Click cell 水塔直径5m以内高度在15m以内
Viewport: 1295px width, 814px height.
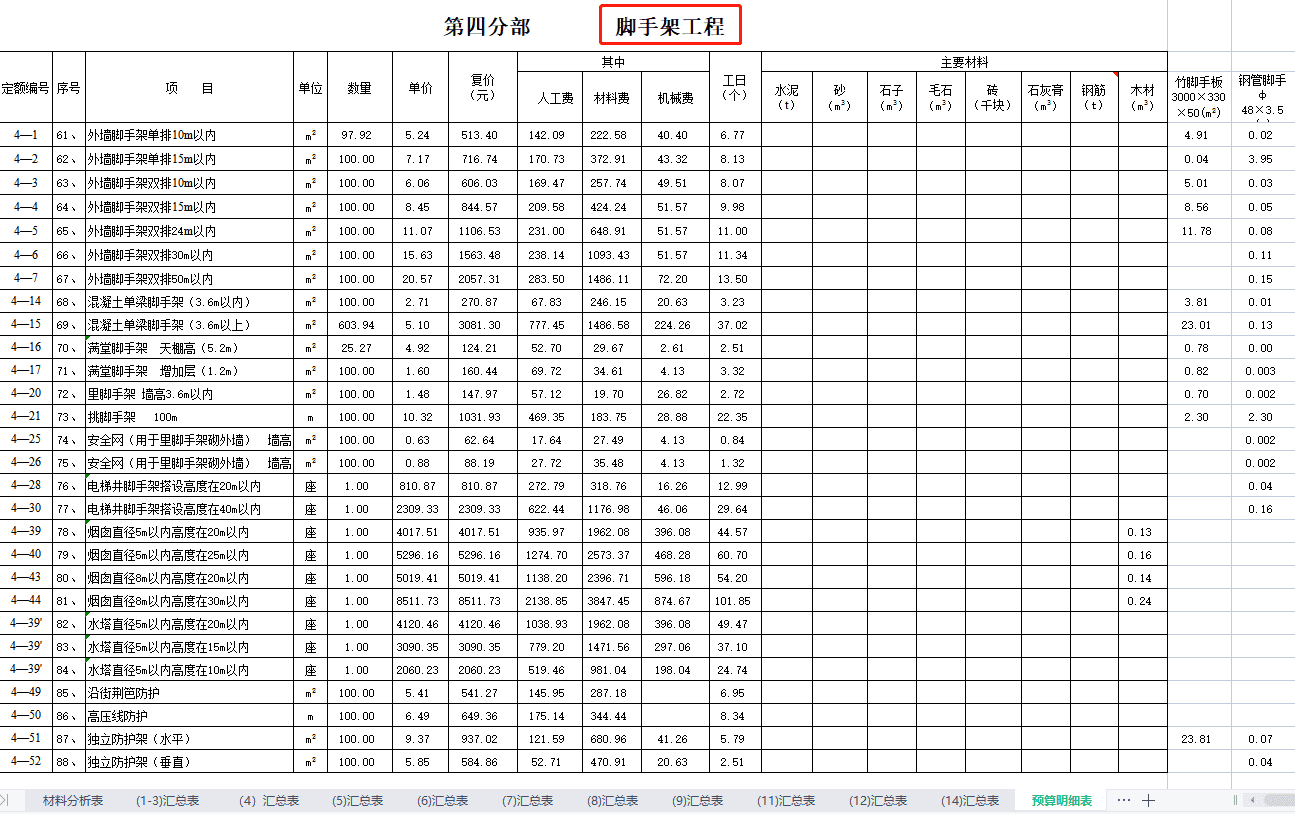190,647
